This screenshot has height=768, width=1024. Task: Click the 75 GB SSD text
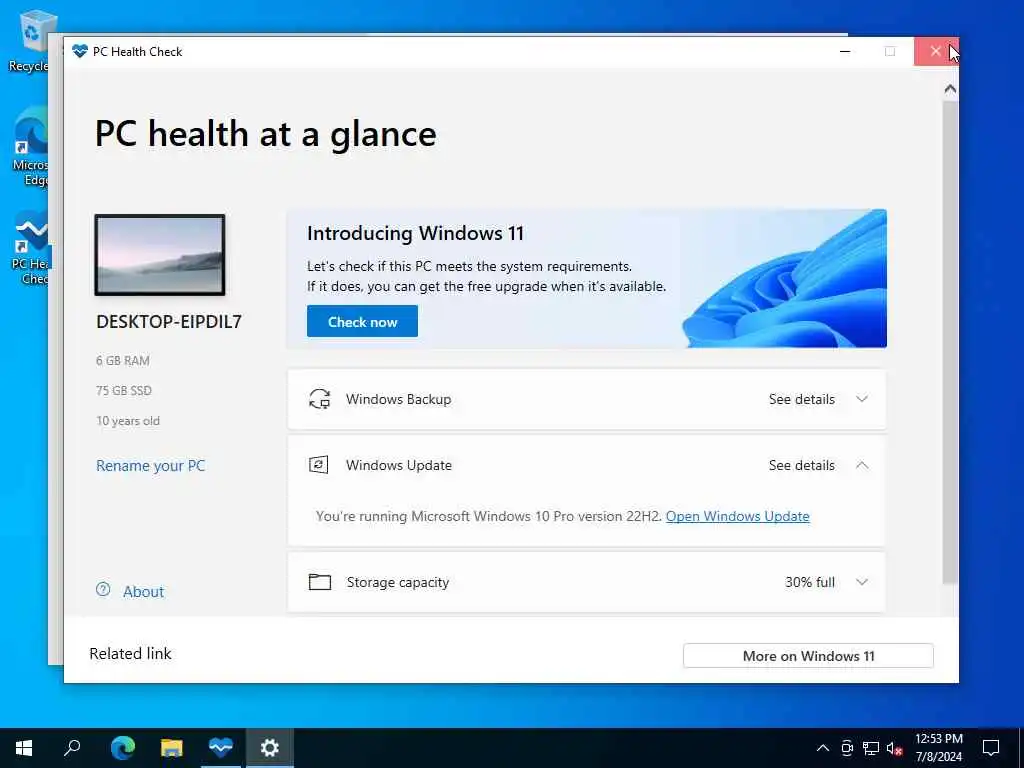(x=123, y=391)
